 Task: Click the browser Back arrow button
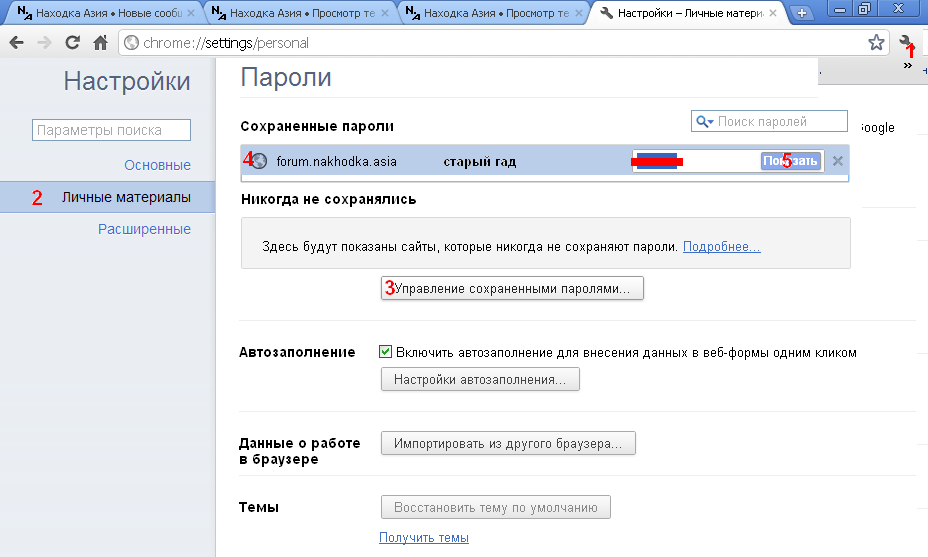pos(17,43)
